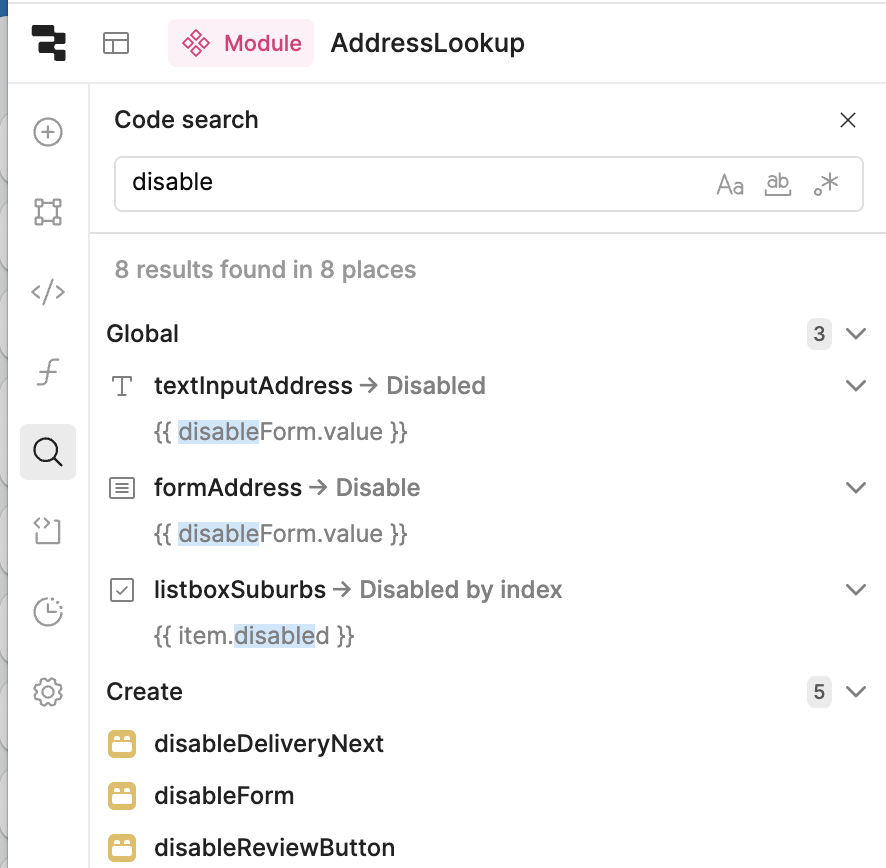Open the add component plus icon

tap(48, 132)
